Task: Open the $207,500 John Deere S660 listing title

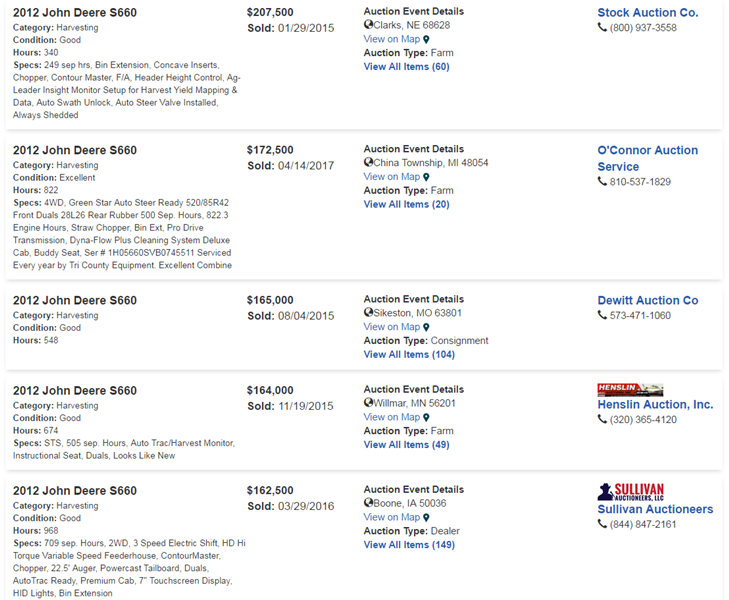Action: 75,13
